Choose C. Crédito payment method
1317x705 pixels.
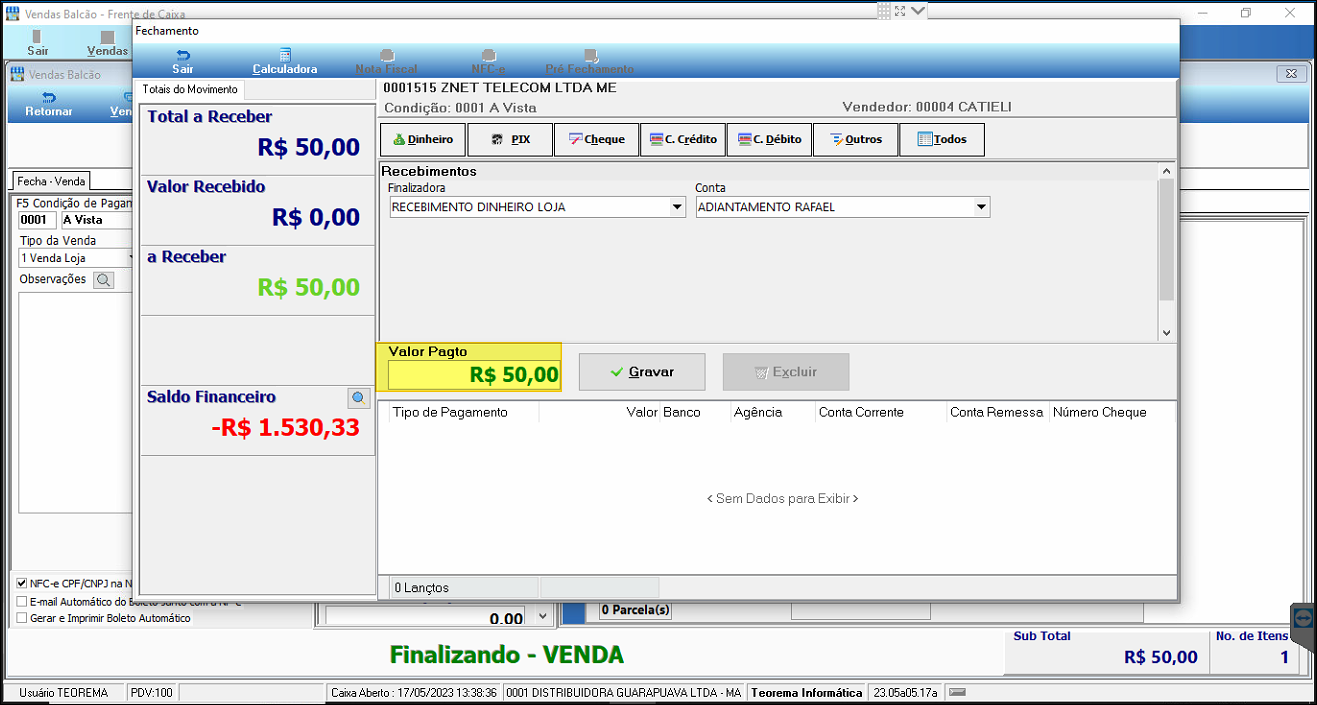(x=683, y=140)
